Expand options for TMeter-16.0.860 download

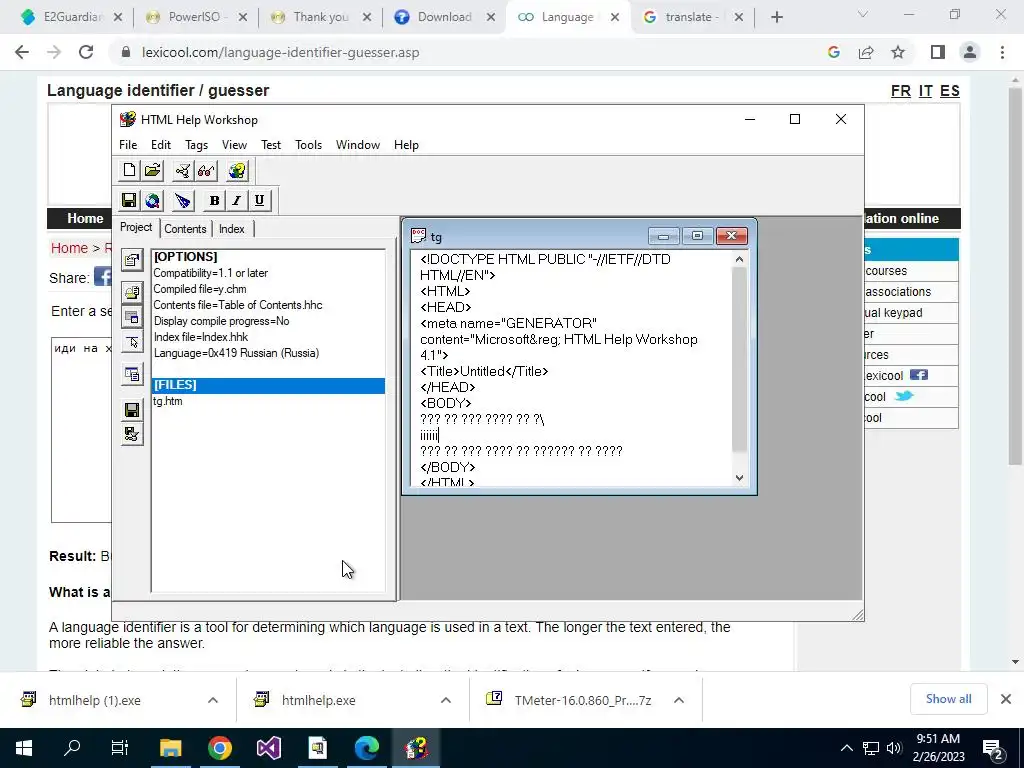679,700
